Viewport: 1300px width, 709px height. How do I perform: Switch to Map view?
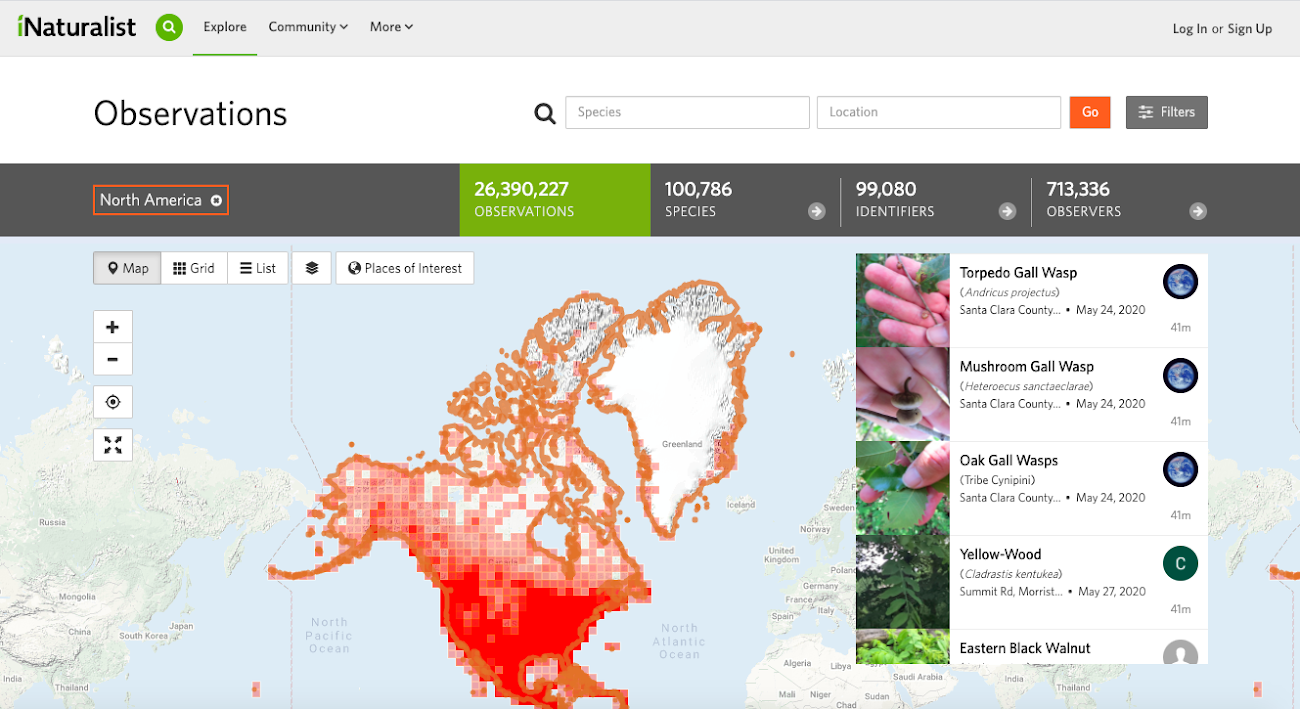tap(127, 268)
